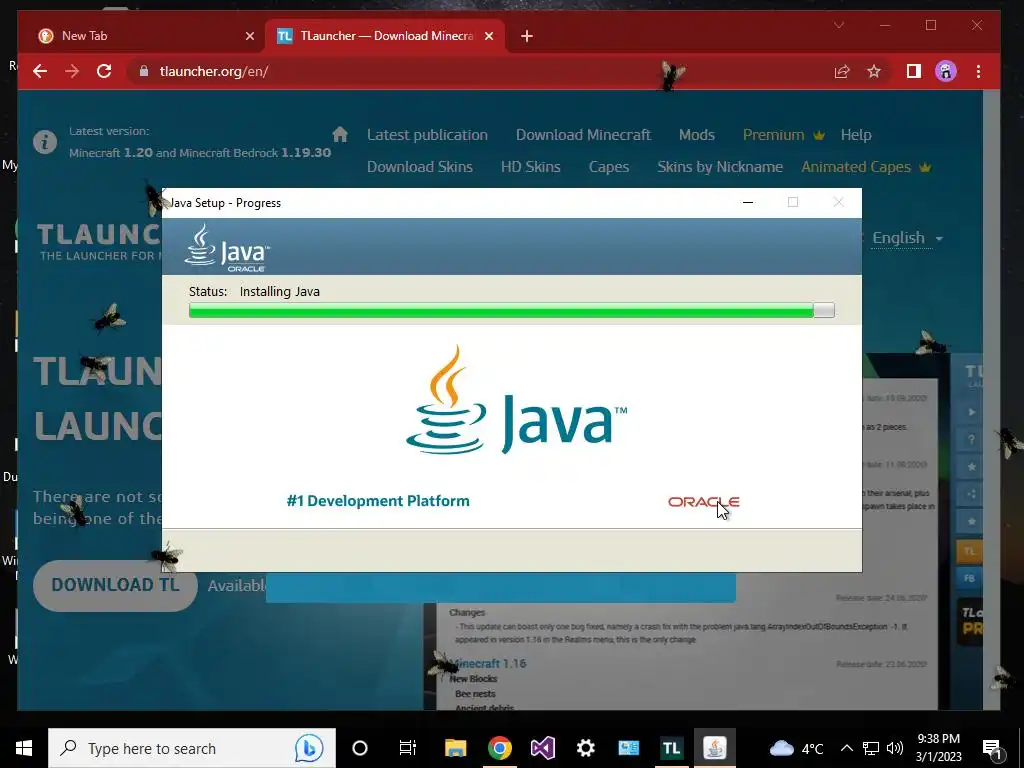Image resolution: width=1024 pixels, height=768 pixels.
Task: Expand the English language dropdown
Action: (x=907, y=238)
